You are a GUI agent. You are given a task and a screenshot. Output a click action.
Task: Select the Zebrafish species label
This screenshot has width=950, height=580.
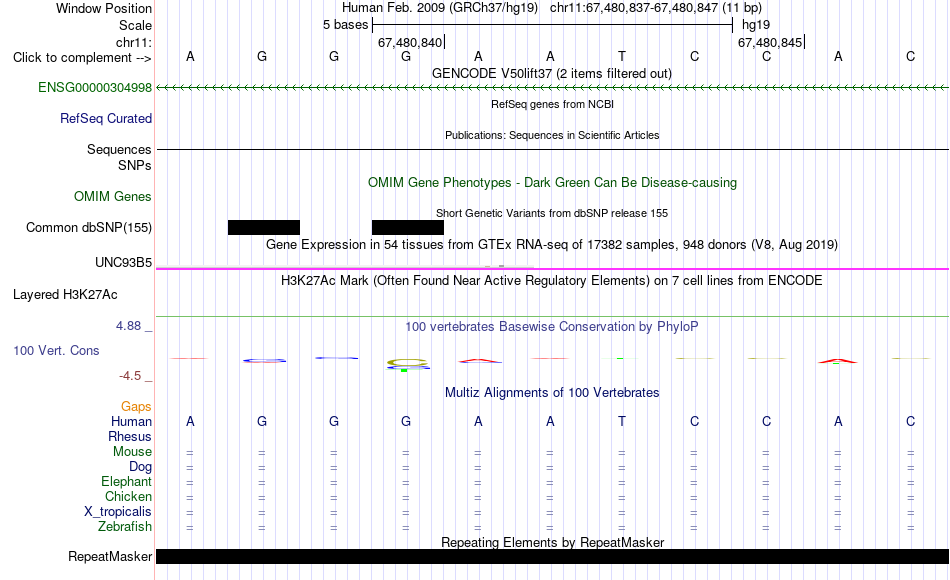(x=125, y=527)
